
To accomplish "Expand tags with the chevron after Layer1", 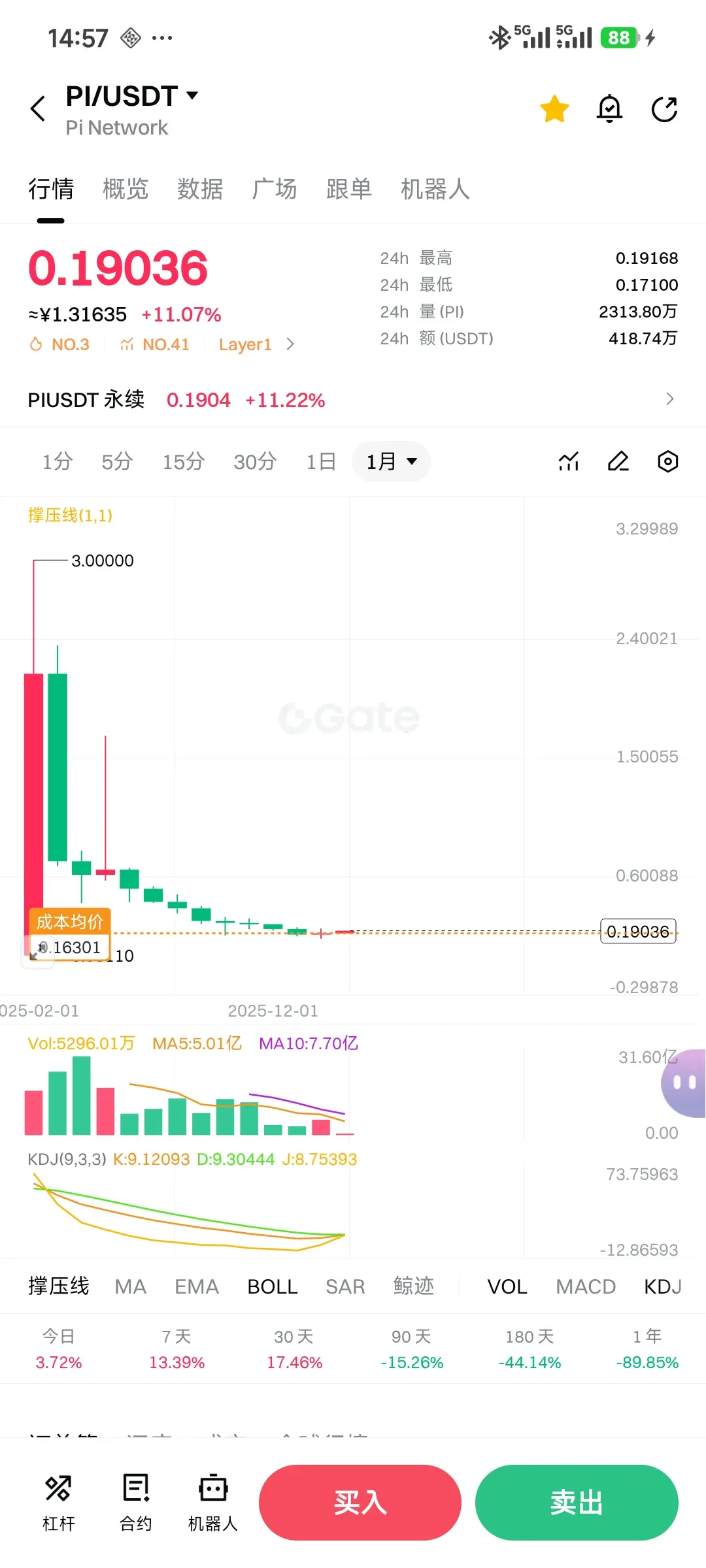I will (x=290, y=344).
